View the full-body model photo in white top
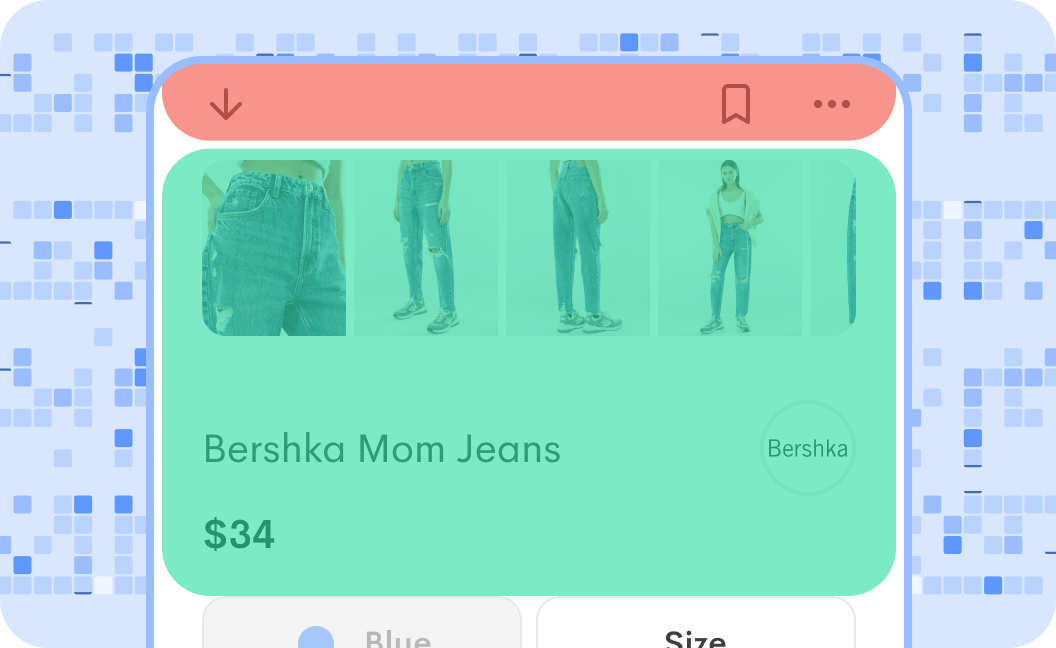 [730, 248]
